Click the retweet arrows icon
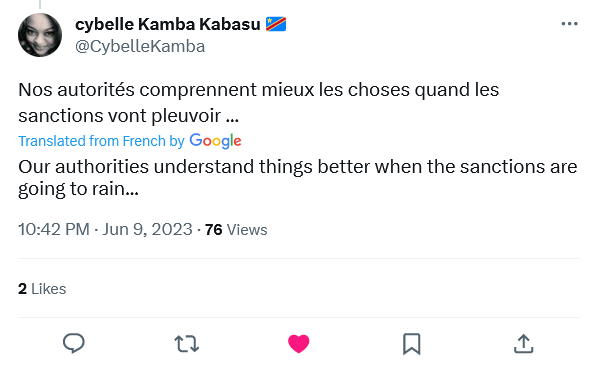 coord(186,343)
